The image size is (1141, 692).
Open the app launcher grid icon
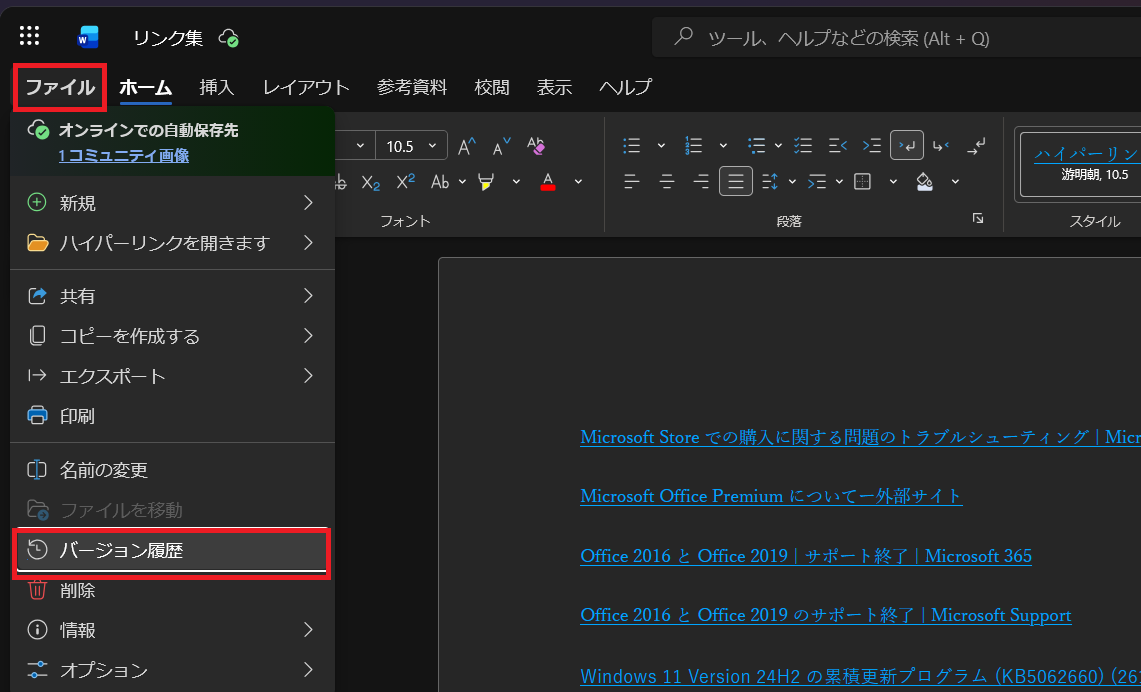(x=29, y=36)
